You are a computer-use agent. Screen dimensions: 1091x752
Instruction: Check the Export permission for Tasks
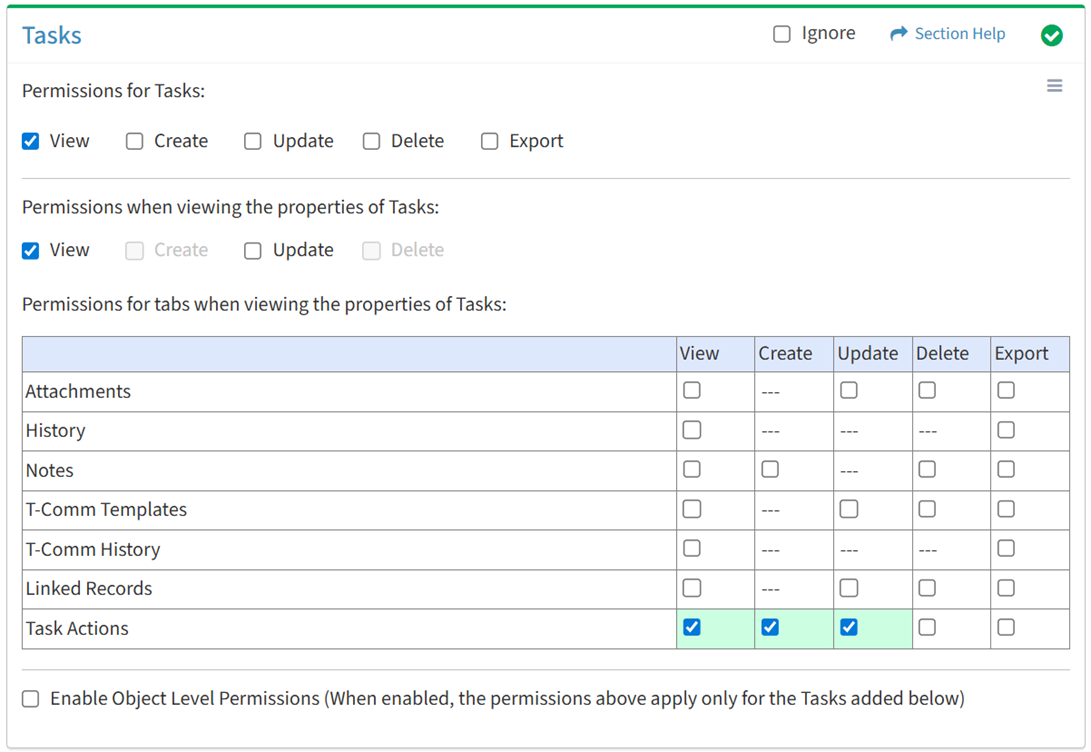tap(490, 141)
